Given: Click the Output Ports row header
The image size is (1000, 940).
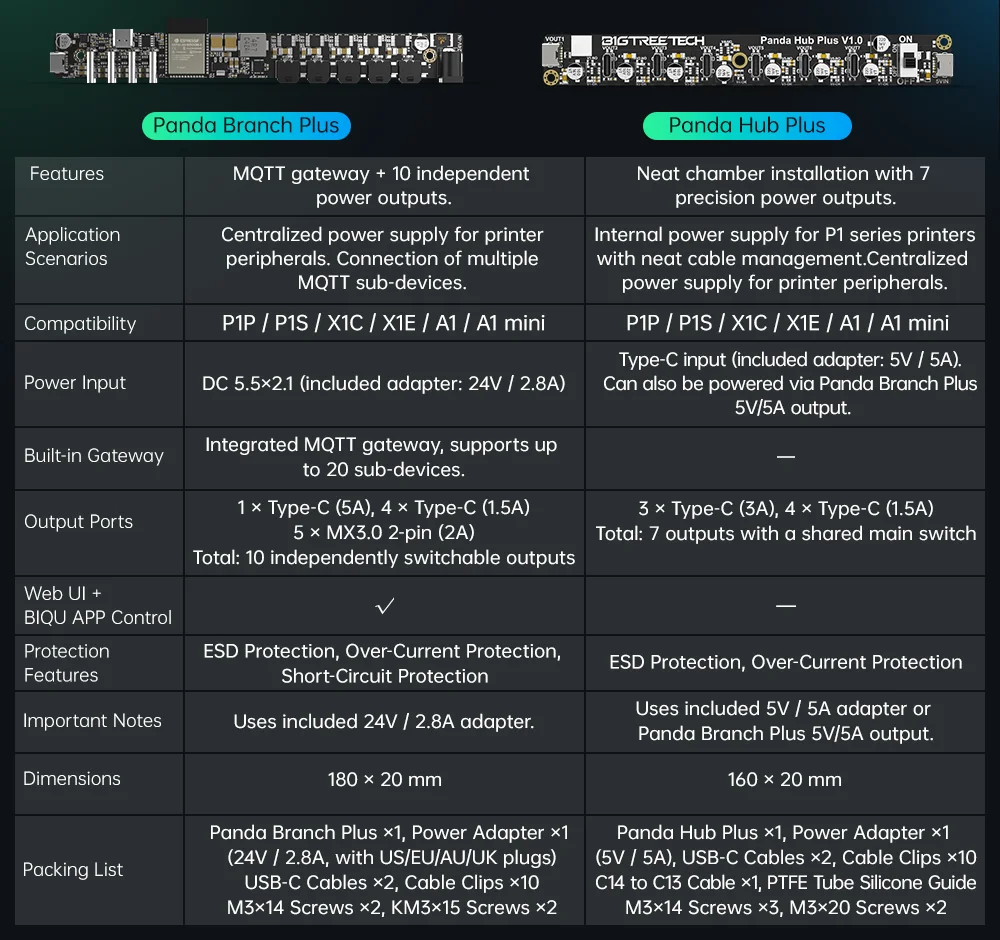Looking at the screenshot, I should point(78,522).
